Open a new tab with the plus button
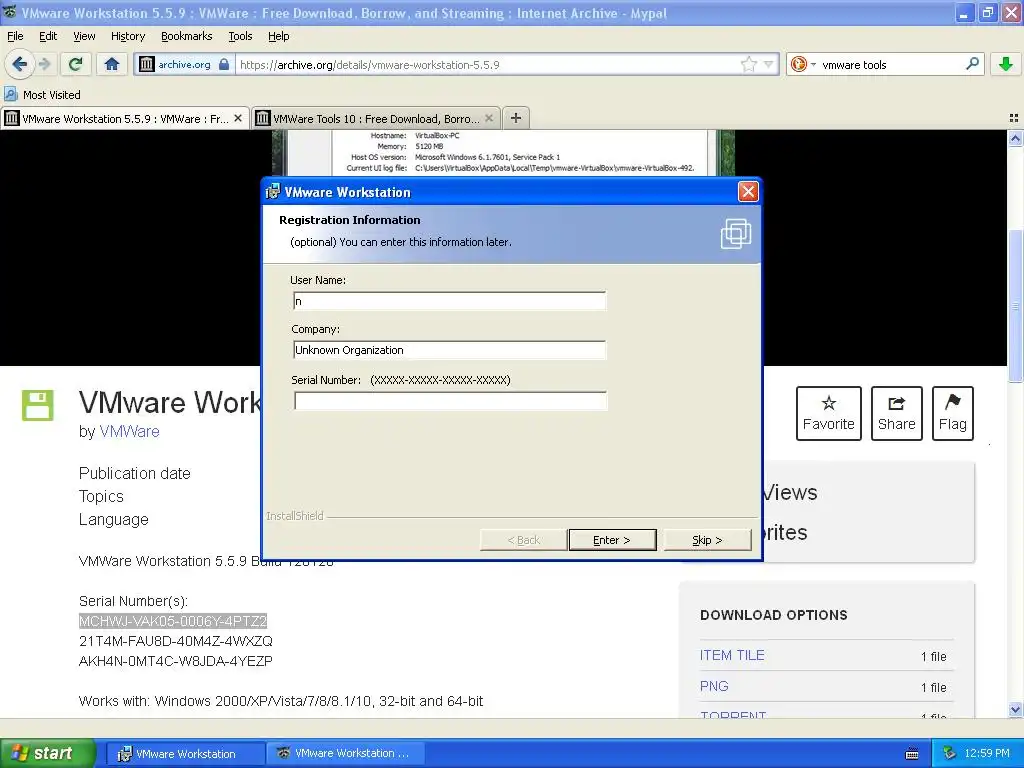This screenshot has height=768, width=1024. point(516,118)
